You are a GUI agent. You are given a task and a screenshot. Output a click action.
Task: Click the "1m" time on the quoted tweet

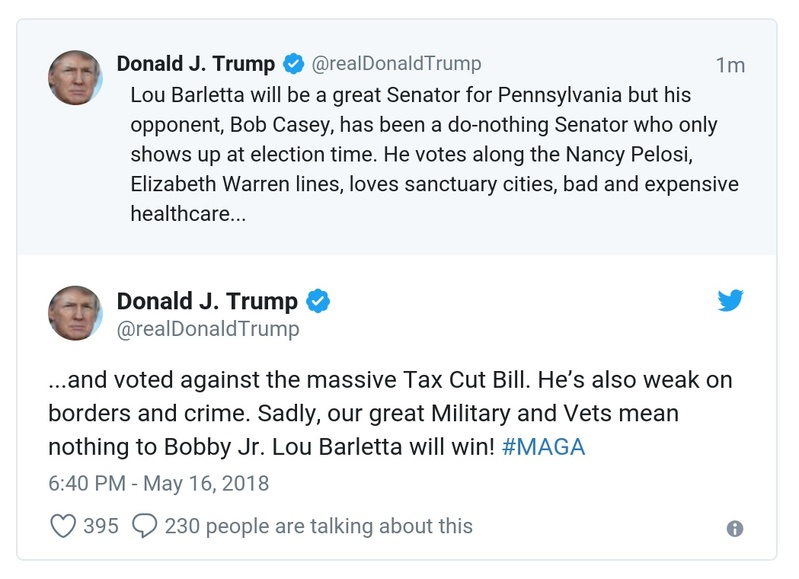tap(730, 65)
